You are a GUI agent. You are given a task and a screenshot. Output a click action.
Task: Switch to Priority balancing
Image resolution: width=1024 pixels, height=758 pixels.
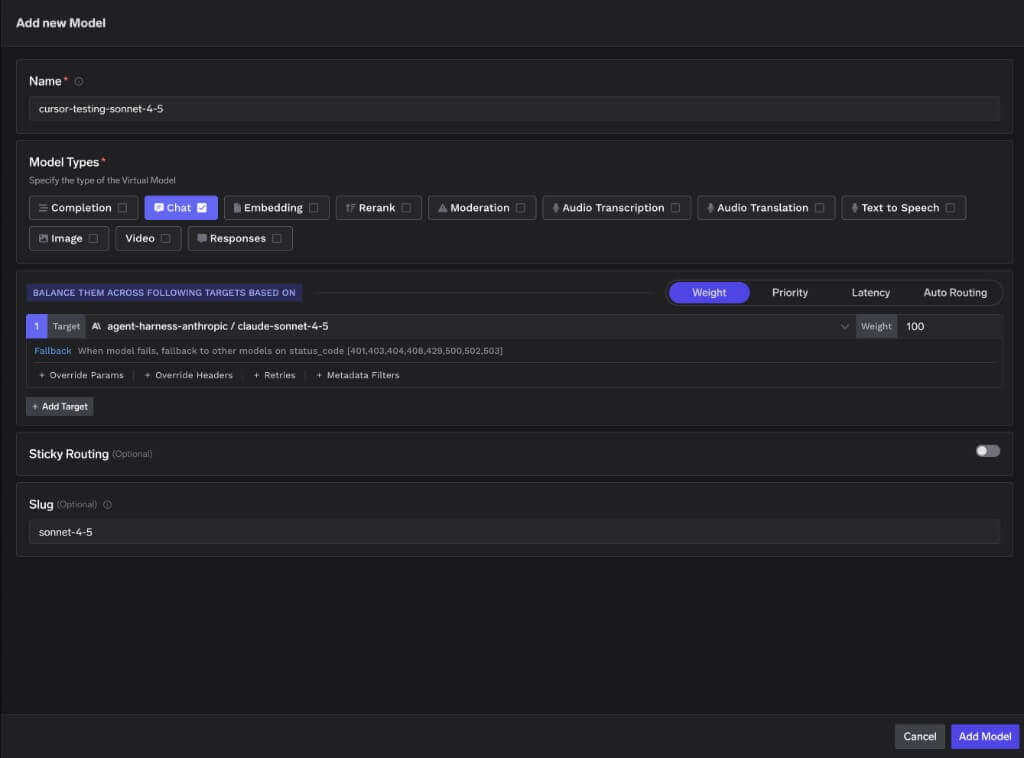[790, 292]
